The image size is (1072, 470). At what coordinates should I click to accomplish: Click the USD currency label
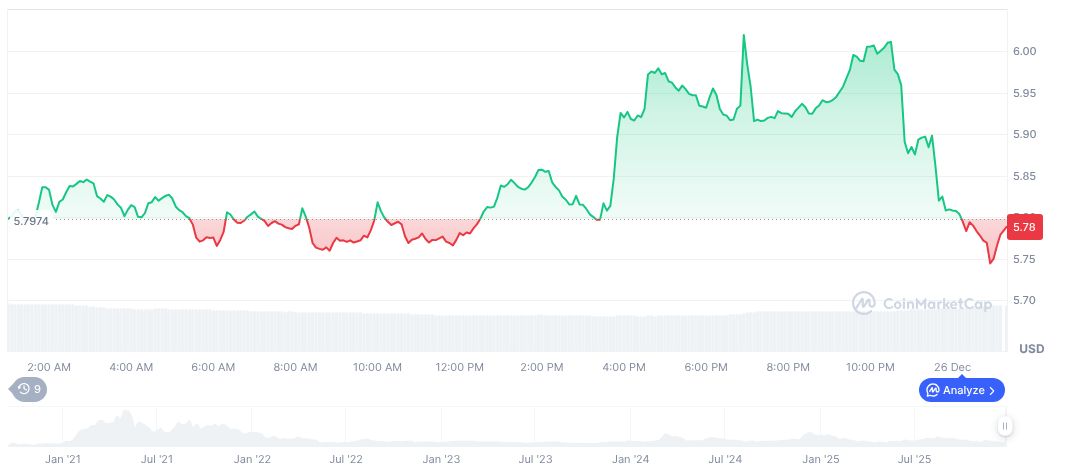pyautogui.click(x=1031, y=349)
